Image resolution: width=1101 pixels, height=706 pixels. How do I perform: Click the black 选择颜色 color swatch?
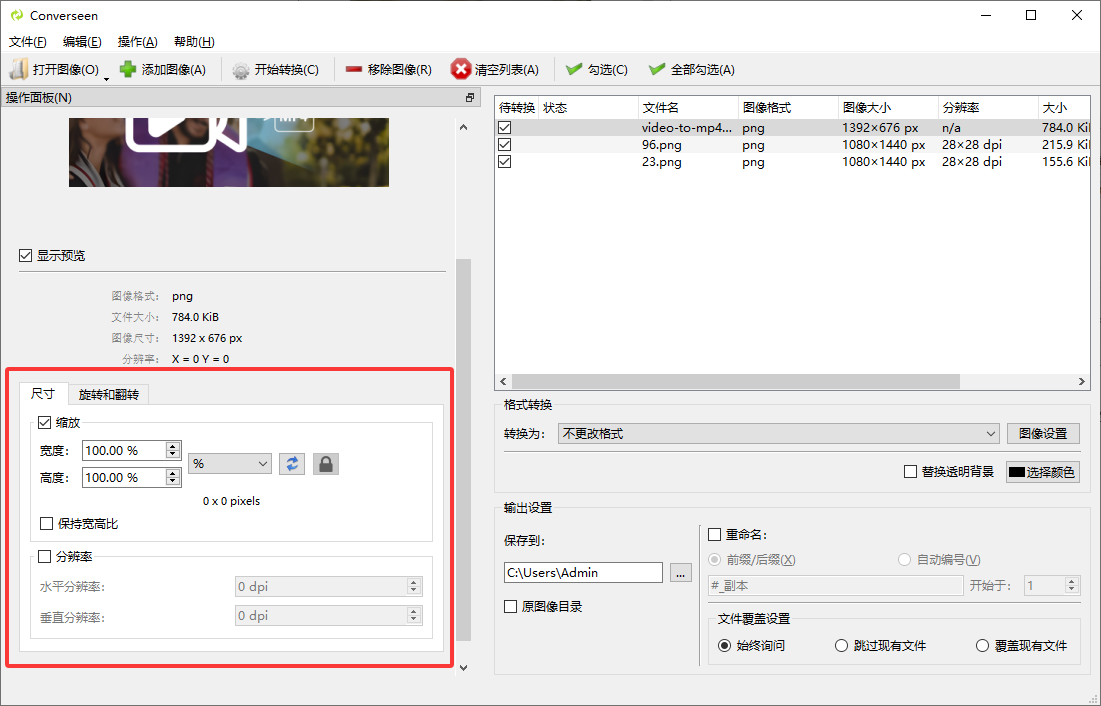(x=1019, y=472)
